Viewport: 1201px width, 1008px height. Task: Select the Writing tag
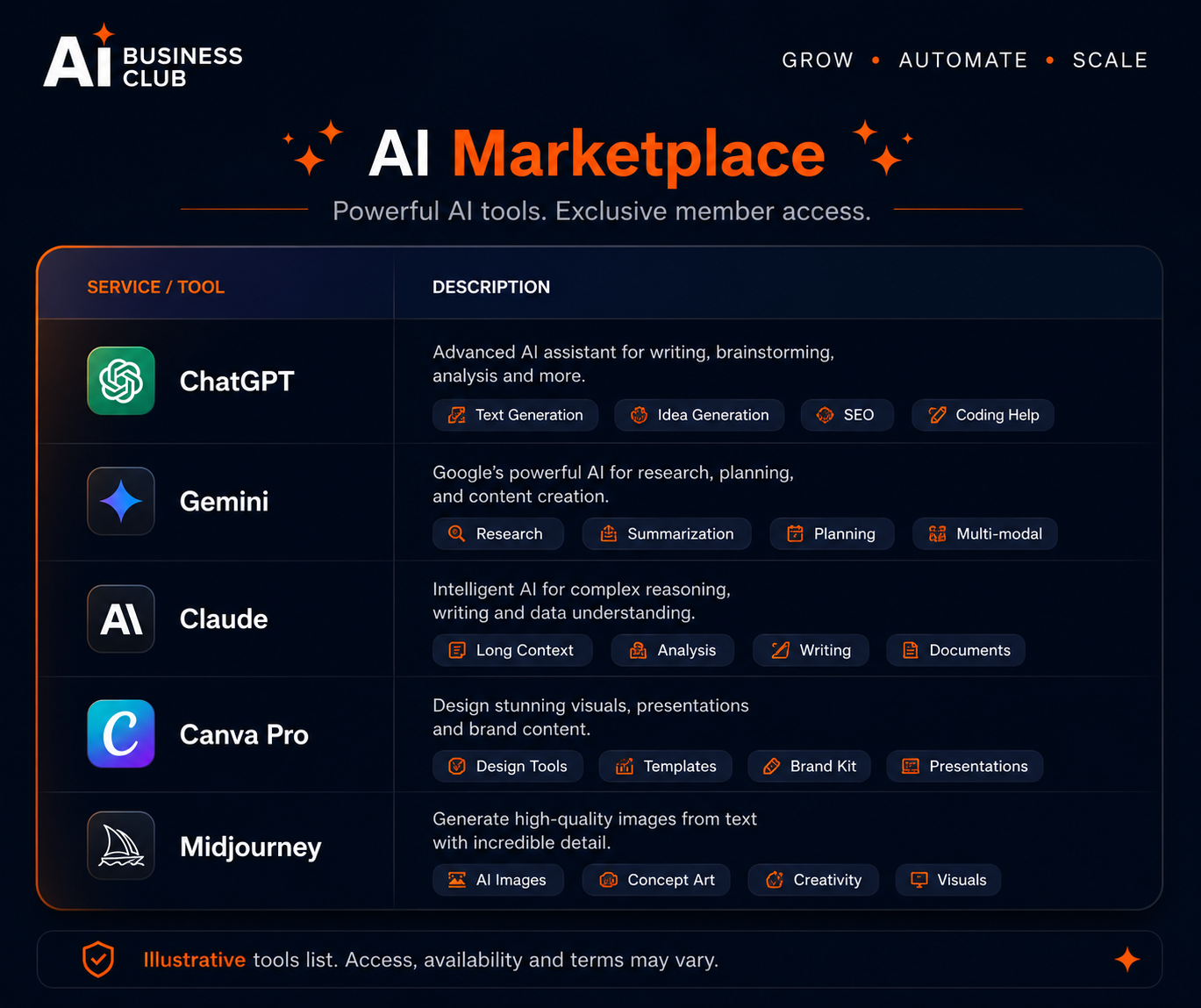click(x=811, y=650)
